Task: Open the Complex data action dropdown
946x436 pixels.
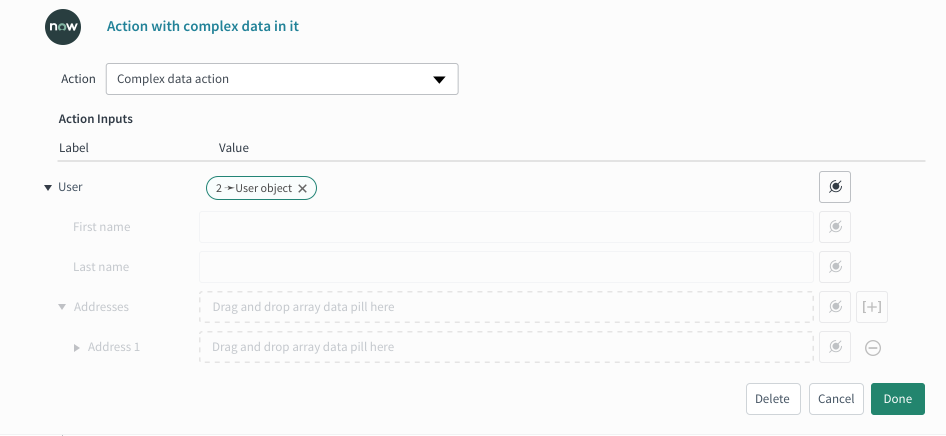Action: pyautogui.click(x=282, y=79)
